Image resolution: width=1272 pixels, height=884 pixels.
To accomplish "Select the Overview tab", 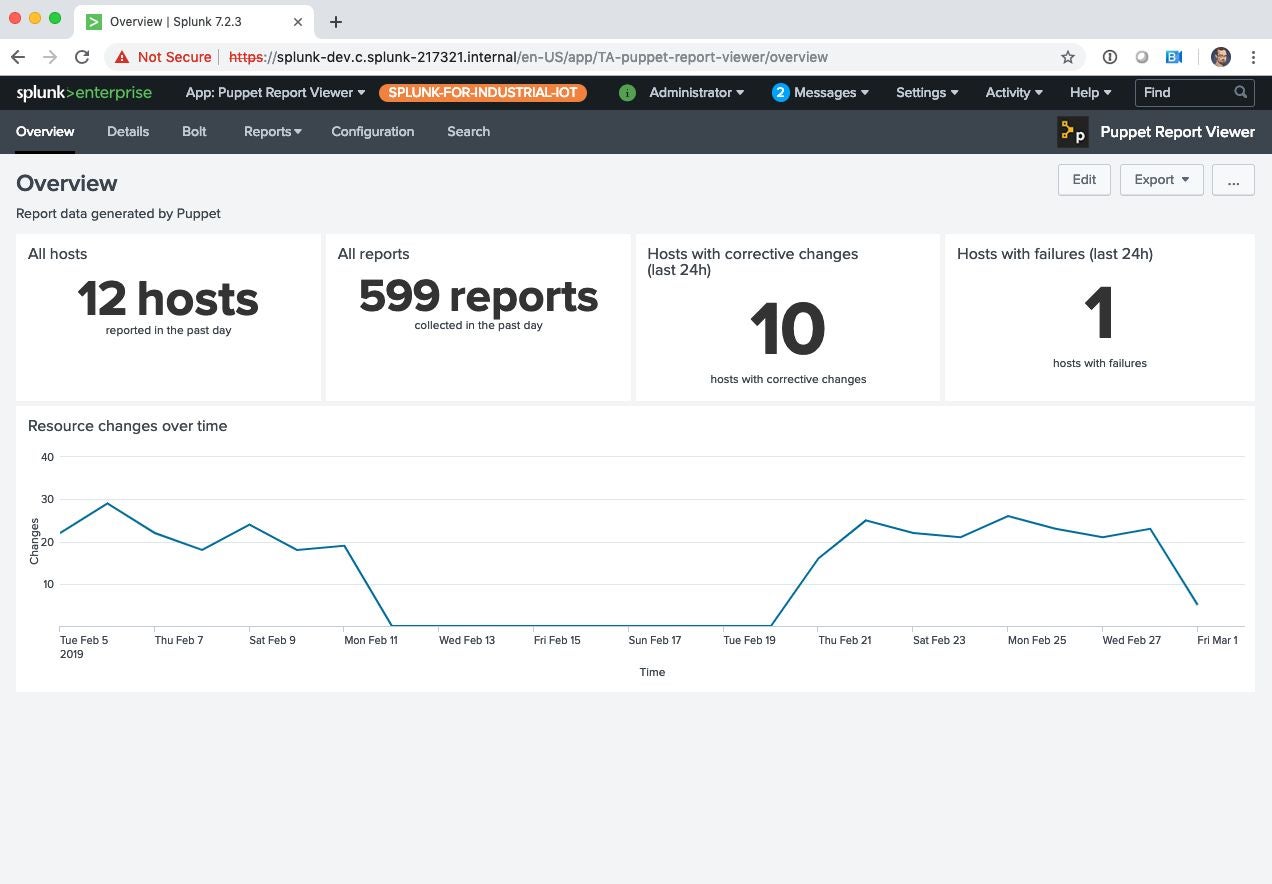I will [x=45, y=131].
